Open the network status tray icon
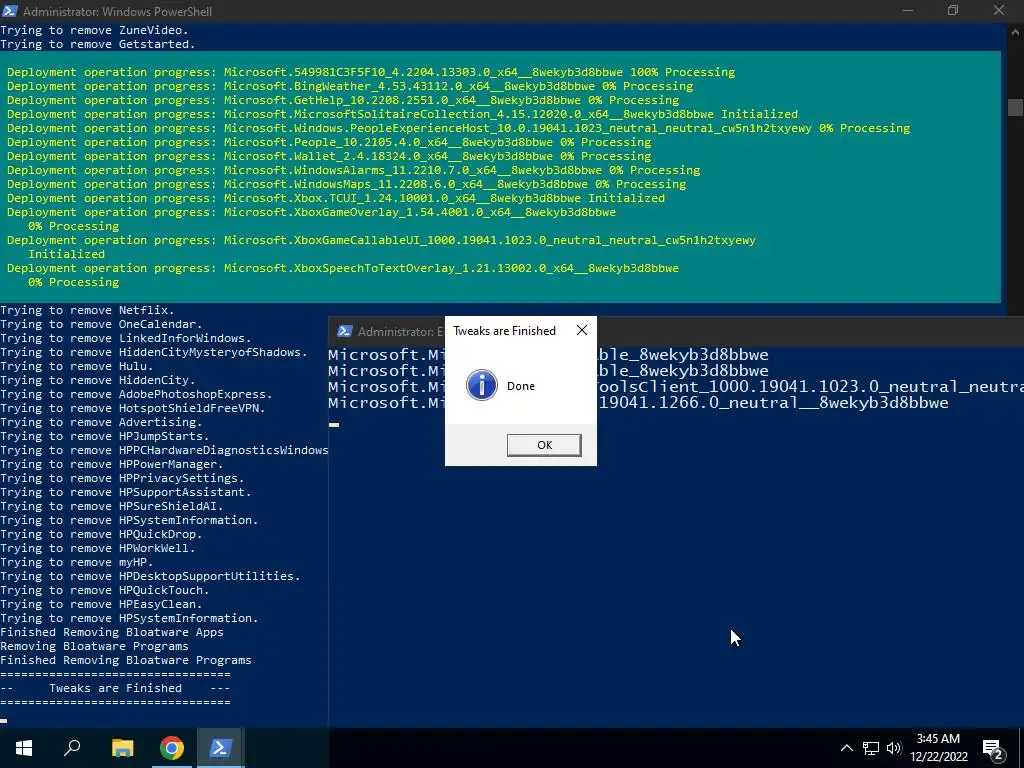Image resolution: width=1024 pixels, height=768 pixels. (871, 748)
